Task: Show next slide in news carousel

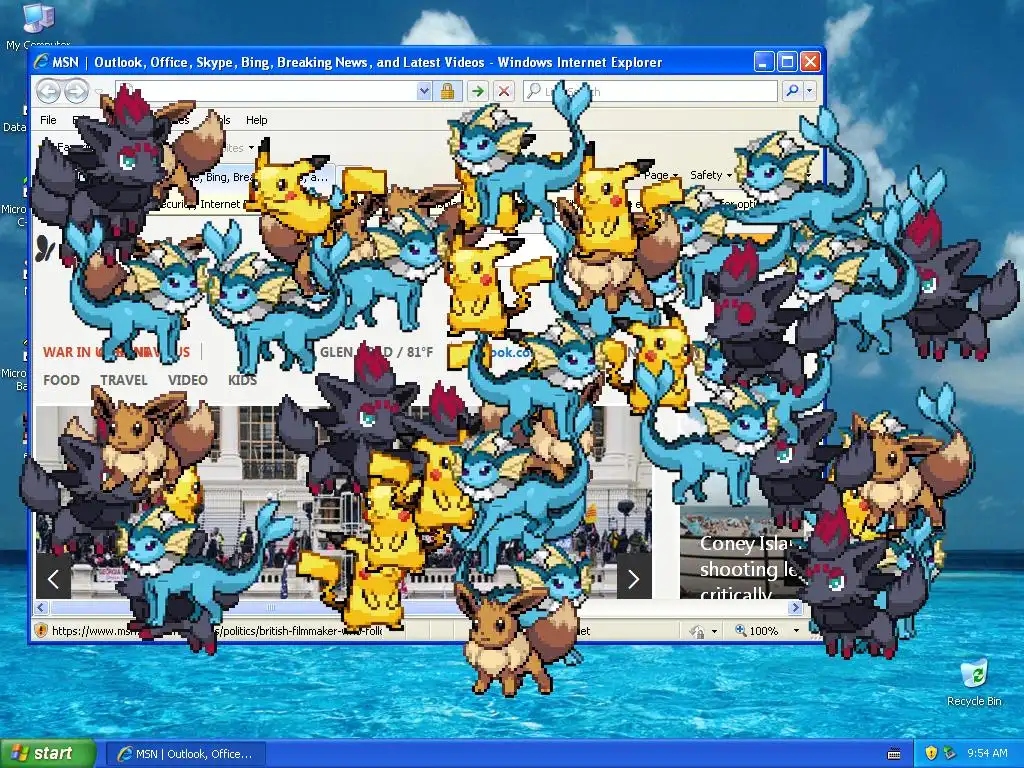Action: (633, 577)
